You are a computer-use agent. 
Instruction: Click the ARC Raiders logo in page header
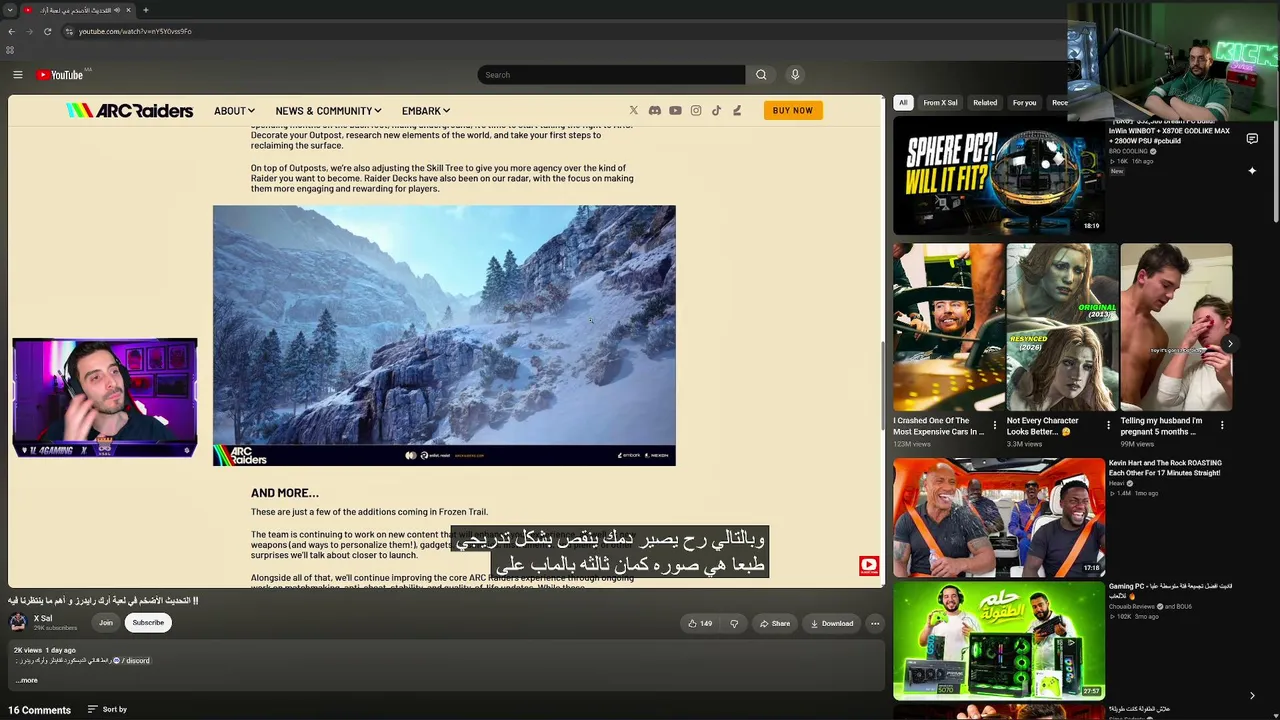[x=130, y=111]
